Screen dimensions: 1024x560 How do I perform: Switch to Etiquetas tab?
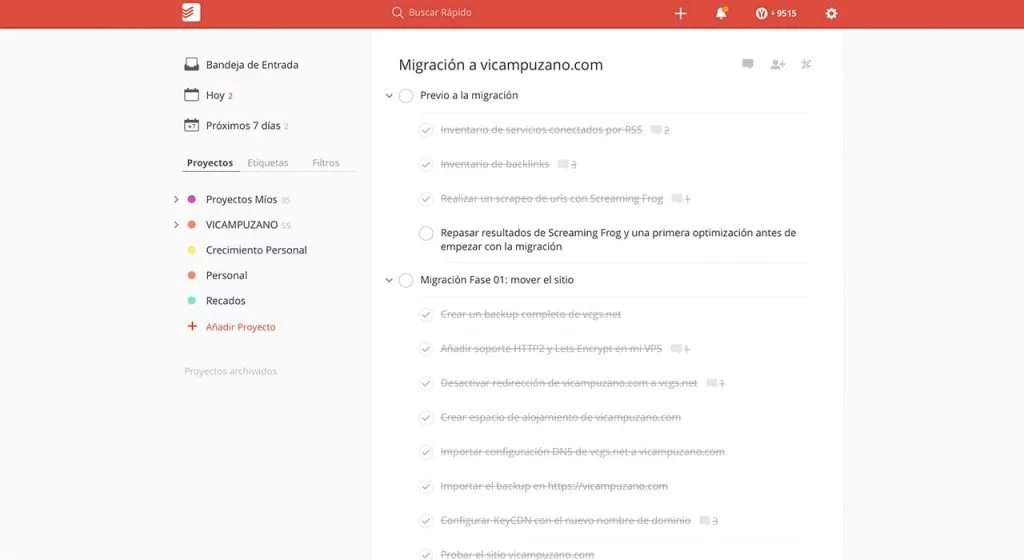pyautogui.click(x=268, y=163)
